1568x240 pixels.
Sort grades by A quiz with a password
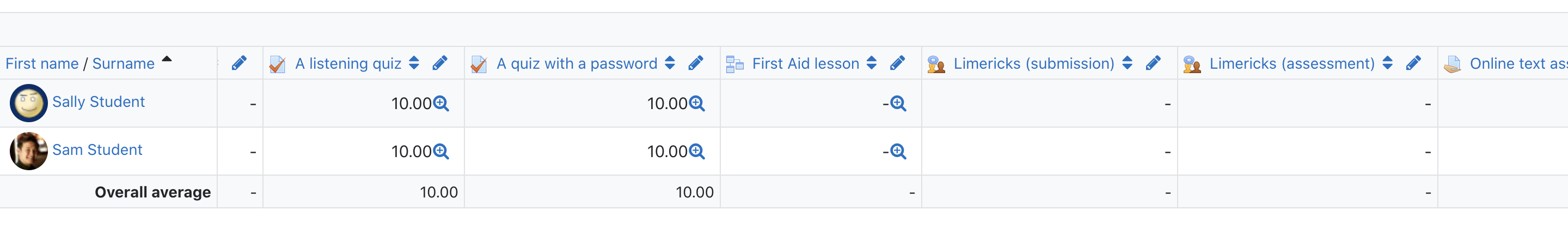pyautogui.click(x=670, y=63)
